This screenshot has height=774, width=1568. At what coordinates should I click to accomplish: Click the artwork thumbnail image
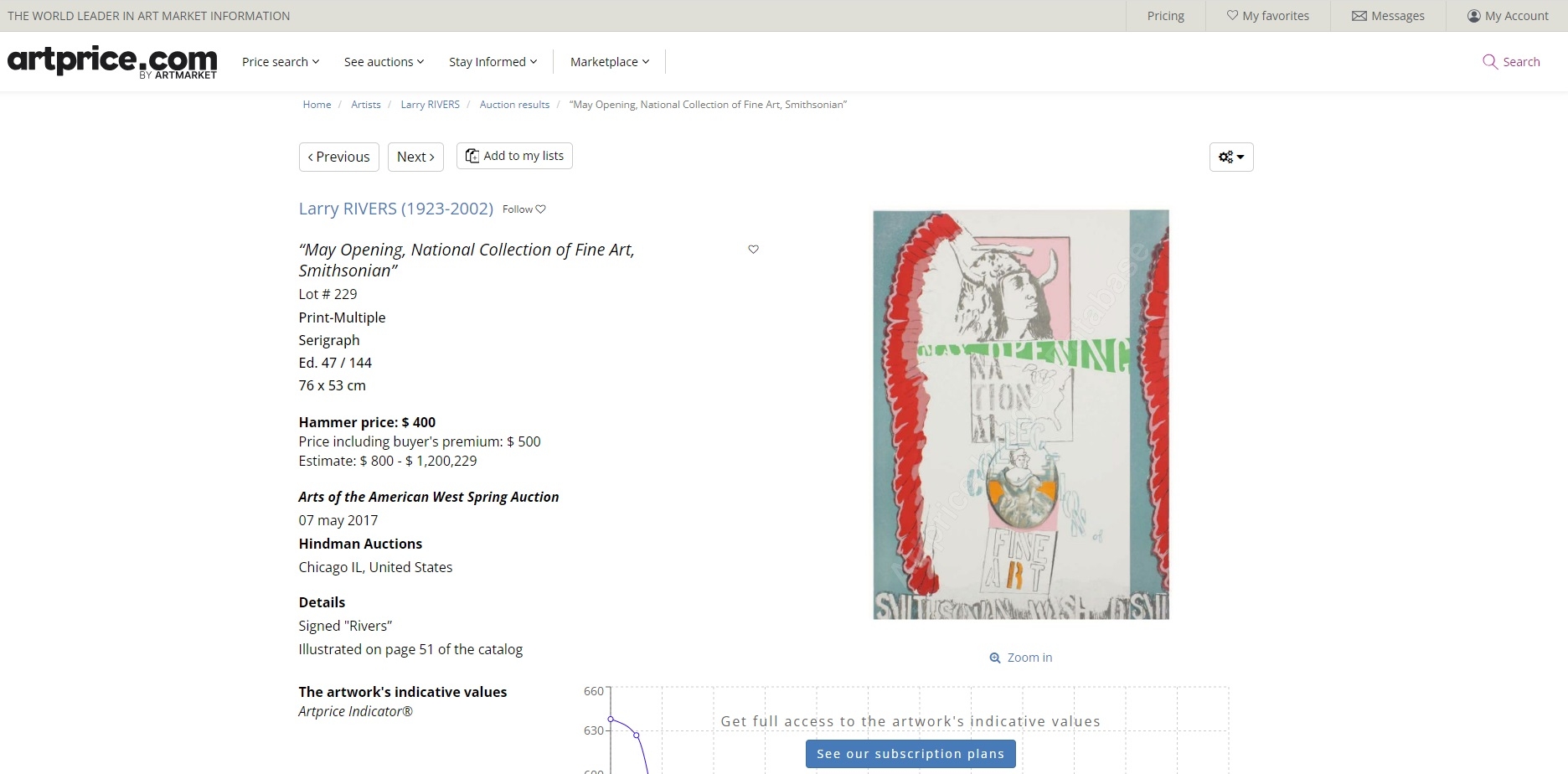[x=1020, y=415]
